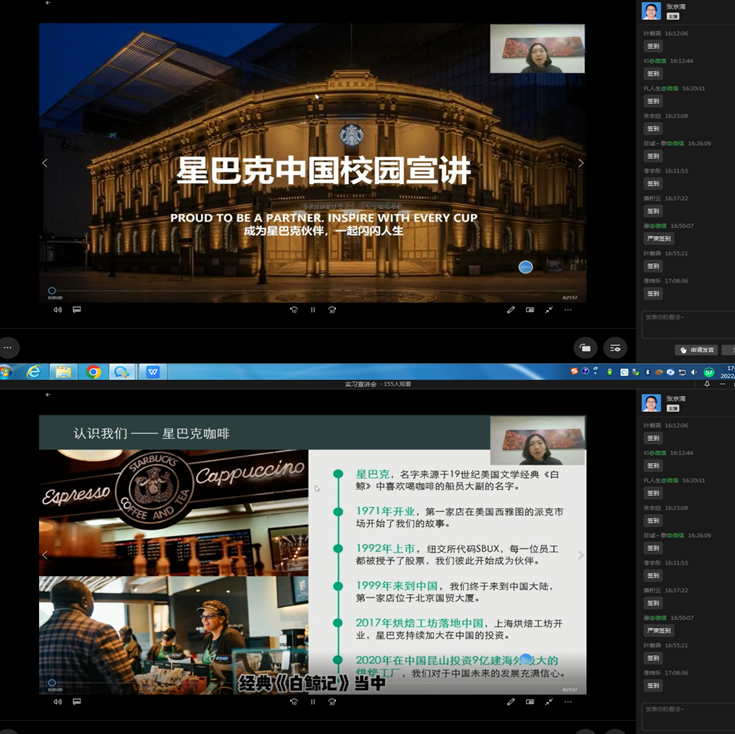Select the 16:55:21 签到 message in lower chat
Viewport: 735px width, 734px height.
coord(653,658)
